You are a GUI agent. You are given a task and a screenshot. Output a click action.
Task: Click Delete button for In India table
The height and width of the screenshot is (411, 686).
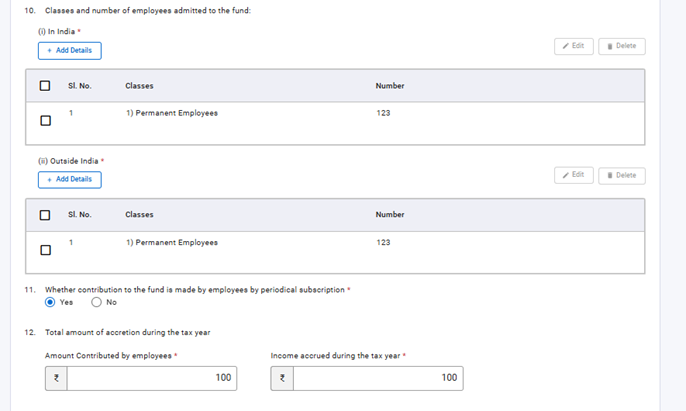621,46
